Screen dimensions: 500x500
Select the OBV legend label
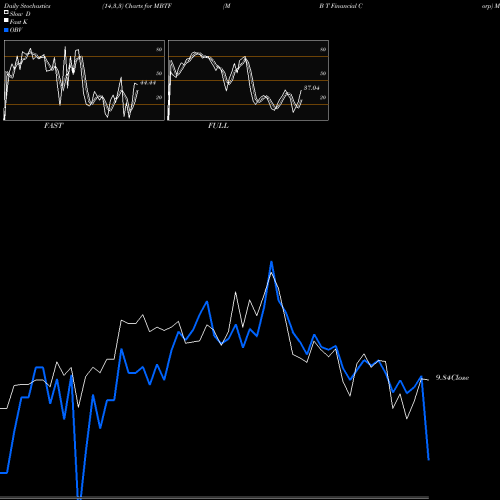coord(16,30)
